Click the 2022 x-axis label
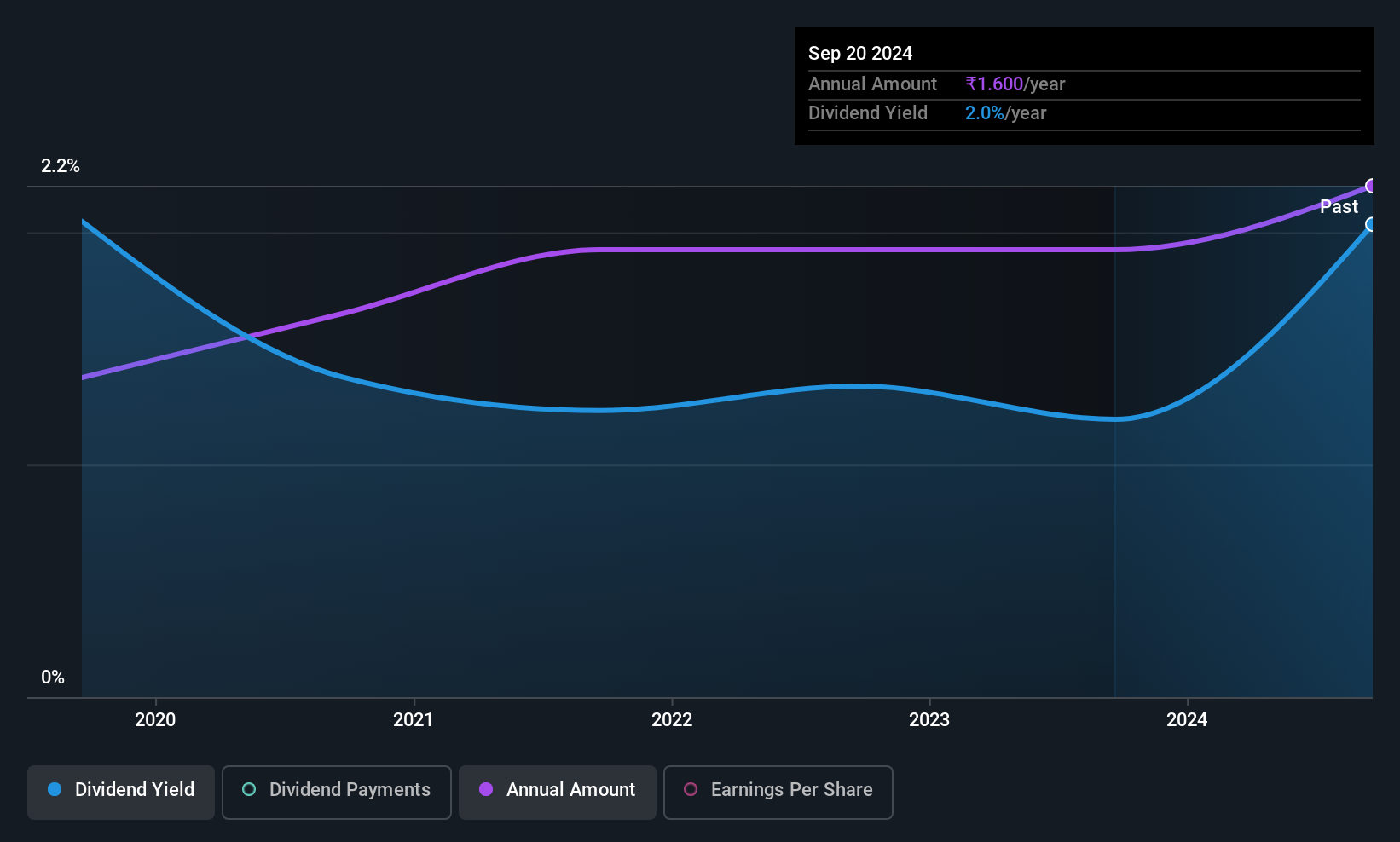Screen dimensions: 1400x842 (x=672, y=720)
